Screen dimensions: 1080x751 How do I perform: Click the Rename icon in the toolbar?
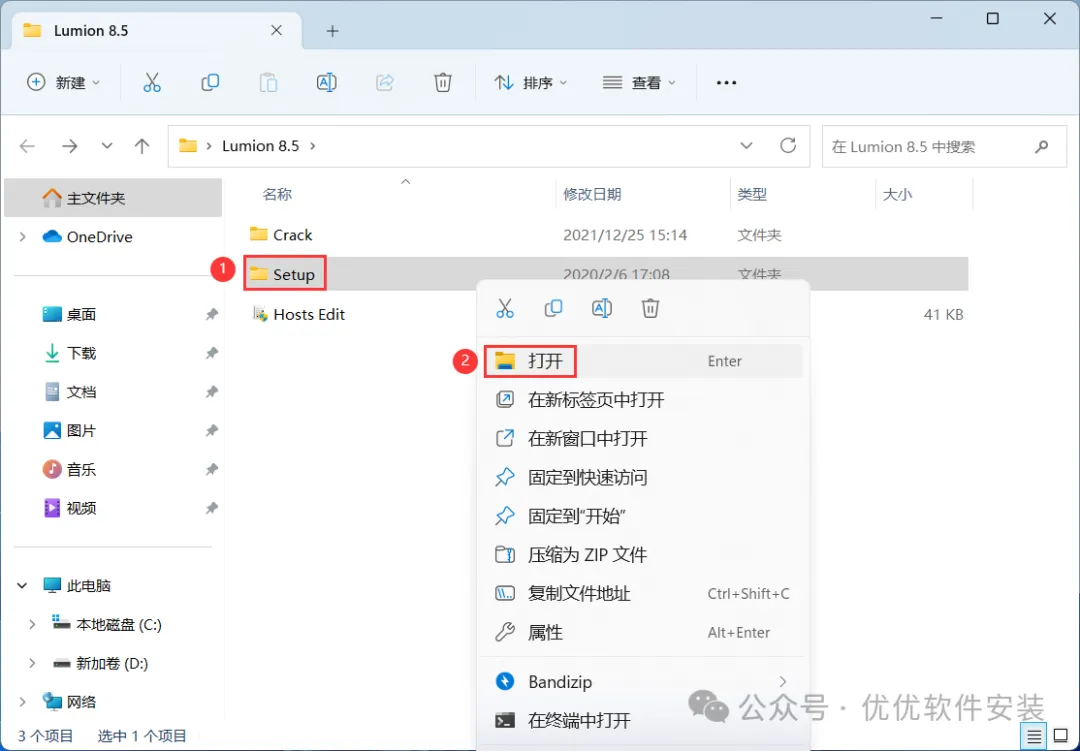point(326,83)
